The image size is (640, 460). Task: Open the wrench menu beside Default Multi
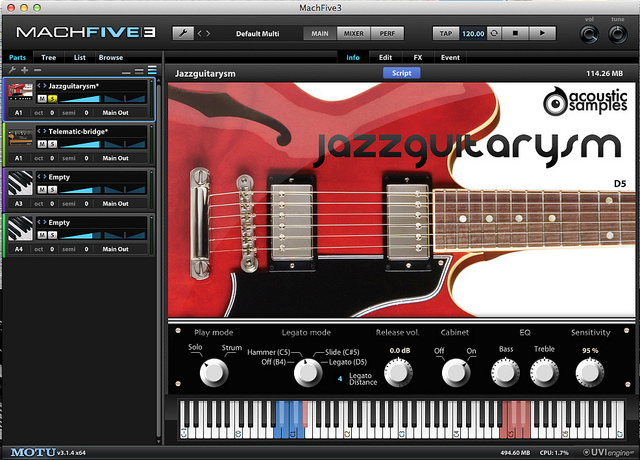pos(183,33)
